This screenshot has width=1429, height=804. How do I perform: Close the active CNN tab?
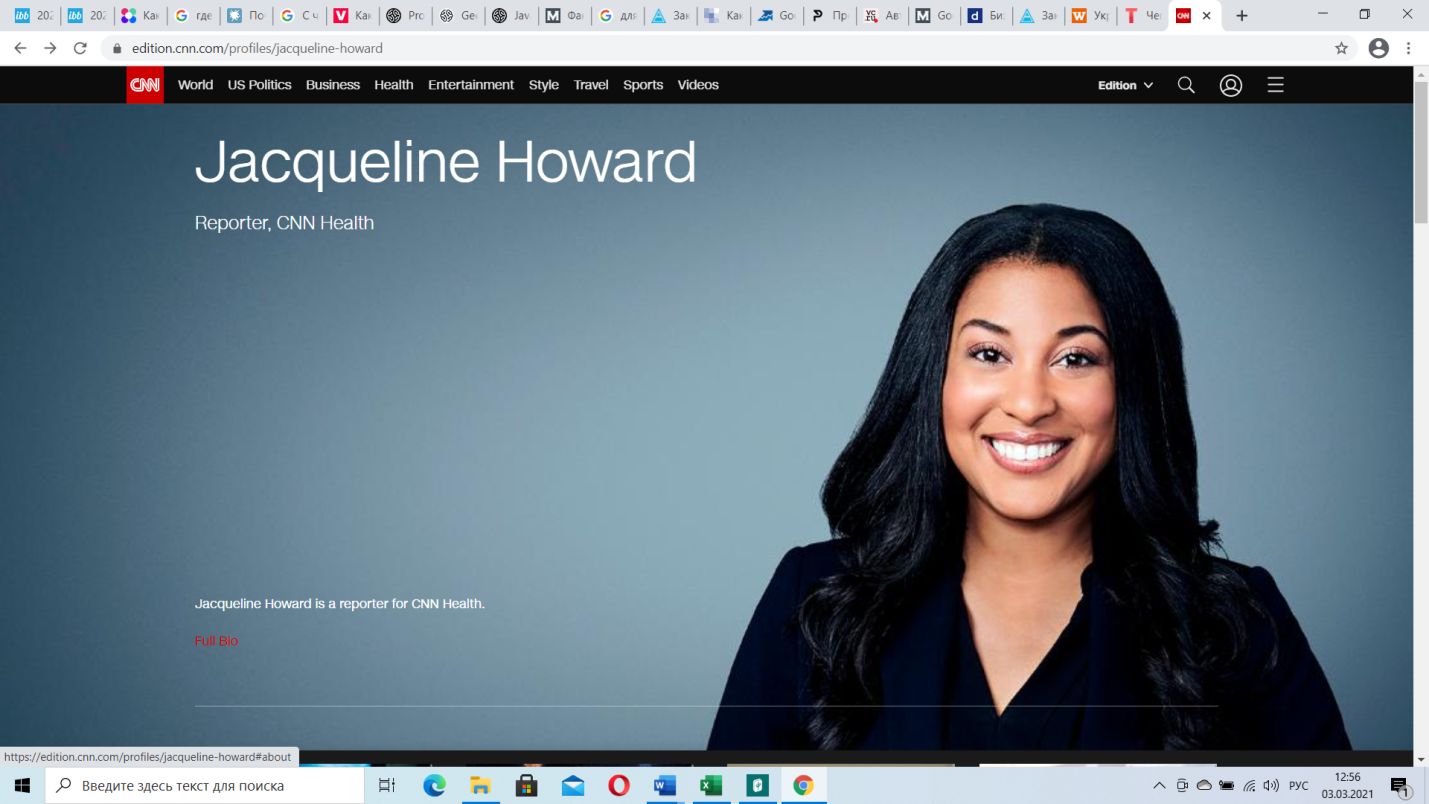[1206, 16]
